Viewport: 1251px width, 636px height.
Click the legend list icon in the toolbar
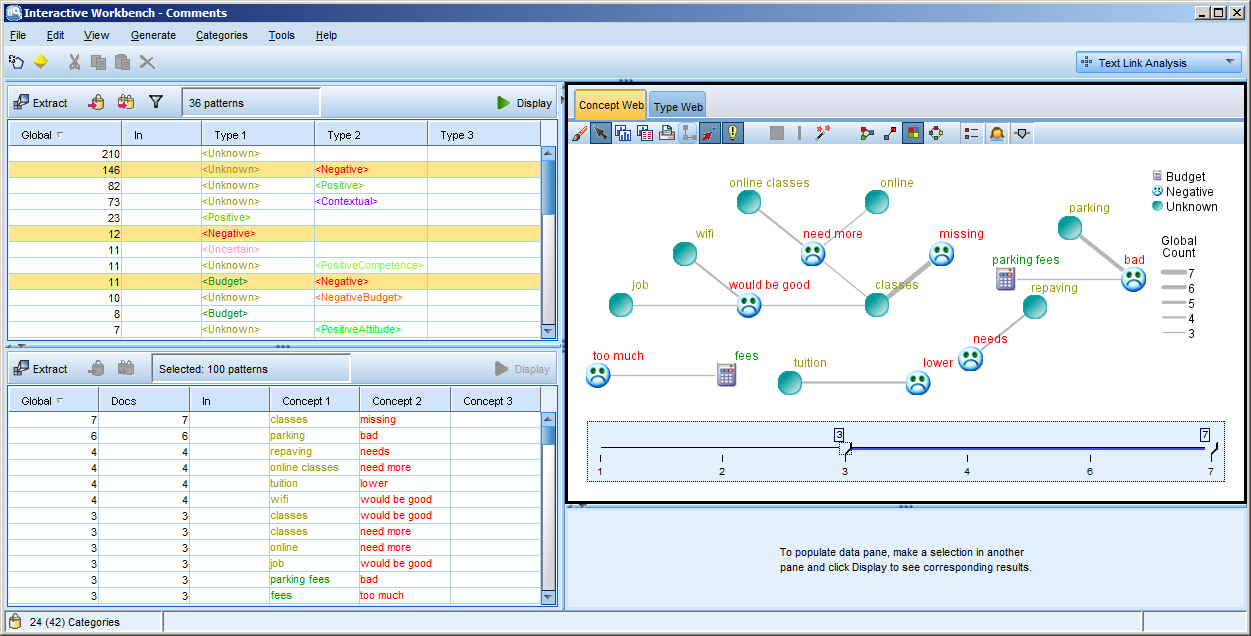point(970,132)
